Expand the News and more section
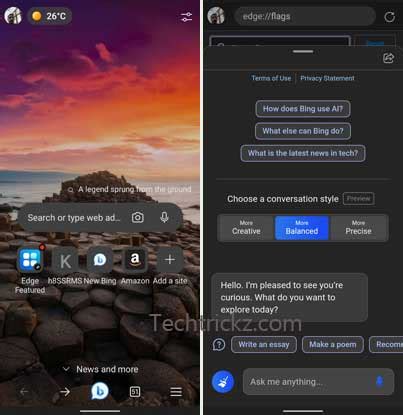 100,369
